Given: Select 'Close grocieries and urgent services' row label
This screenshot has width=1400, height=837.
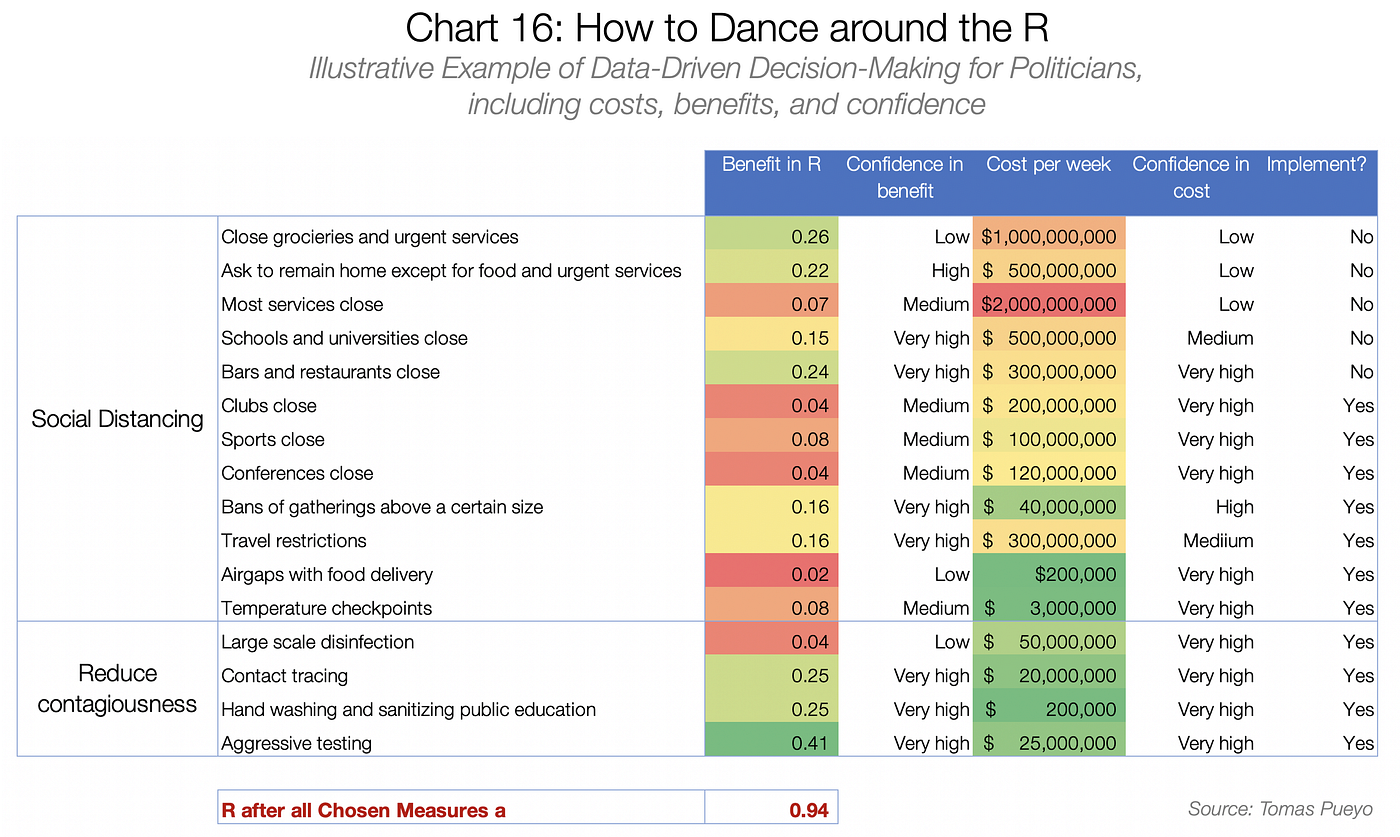Looking at the screenshot, I should [x=370, y=237].
